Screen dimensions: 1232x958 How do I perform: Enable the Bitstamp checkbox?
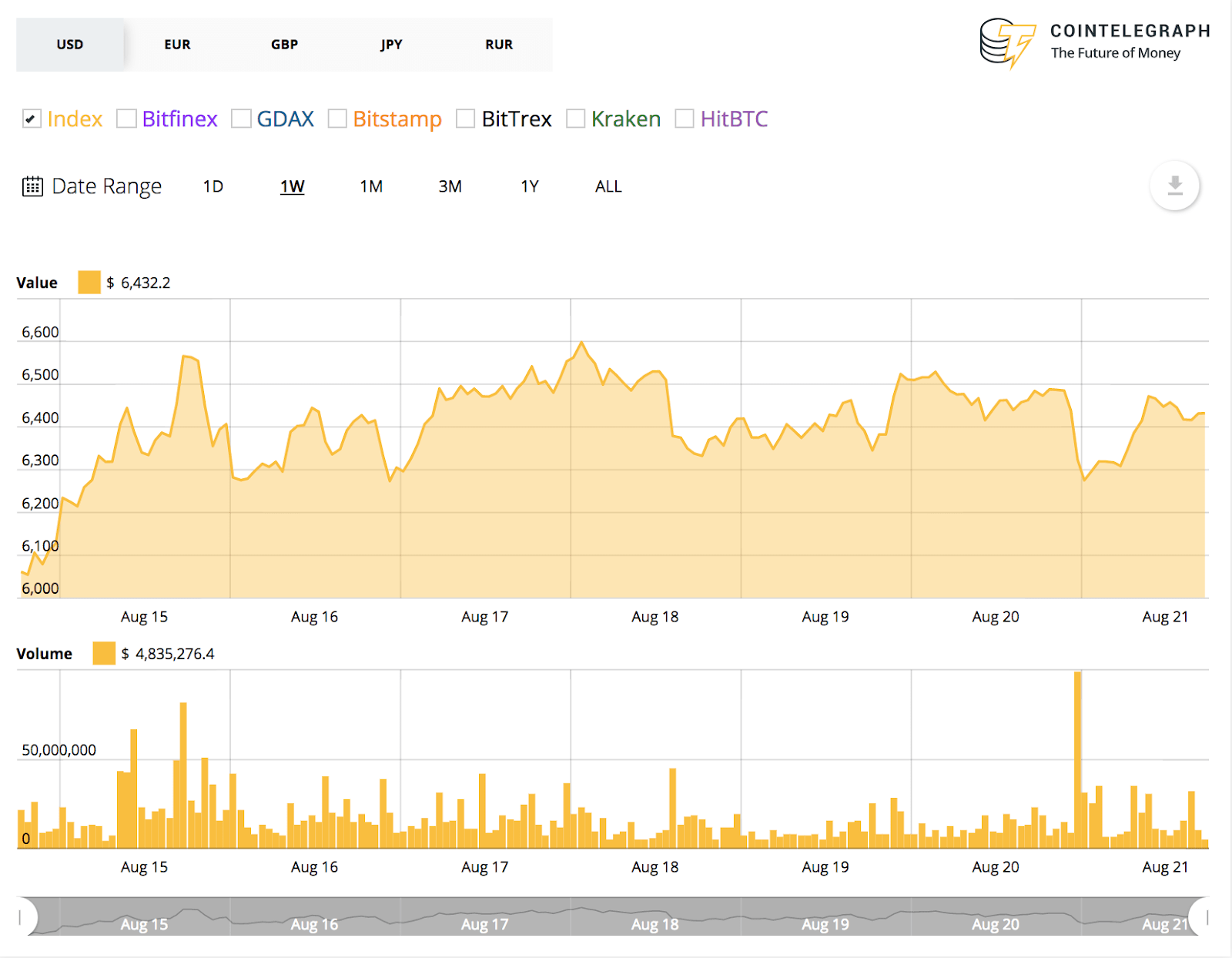pyautogui.click(x=338, y=119)
